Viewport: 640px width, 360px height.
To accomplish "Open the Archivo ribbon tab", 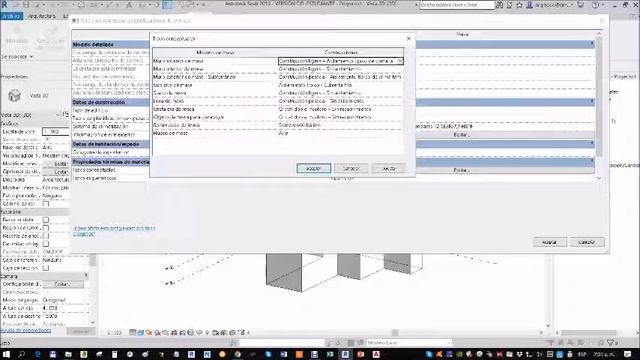I will [x=12, y=16].
